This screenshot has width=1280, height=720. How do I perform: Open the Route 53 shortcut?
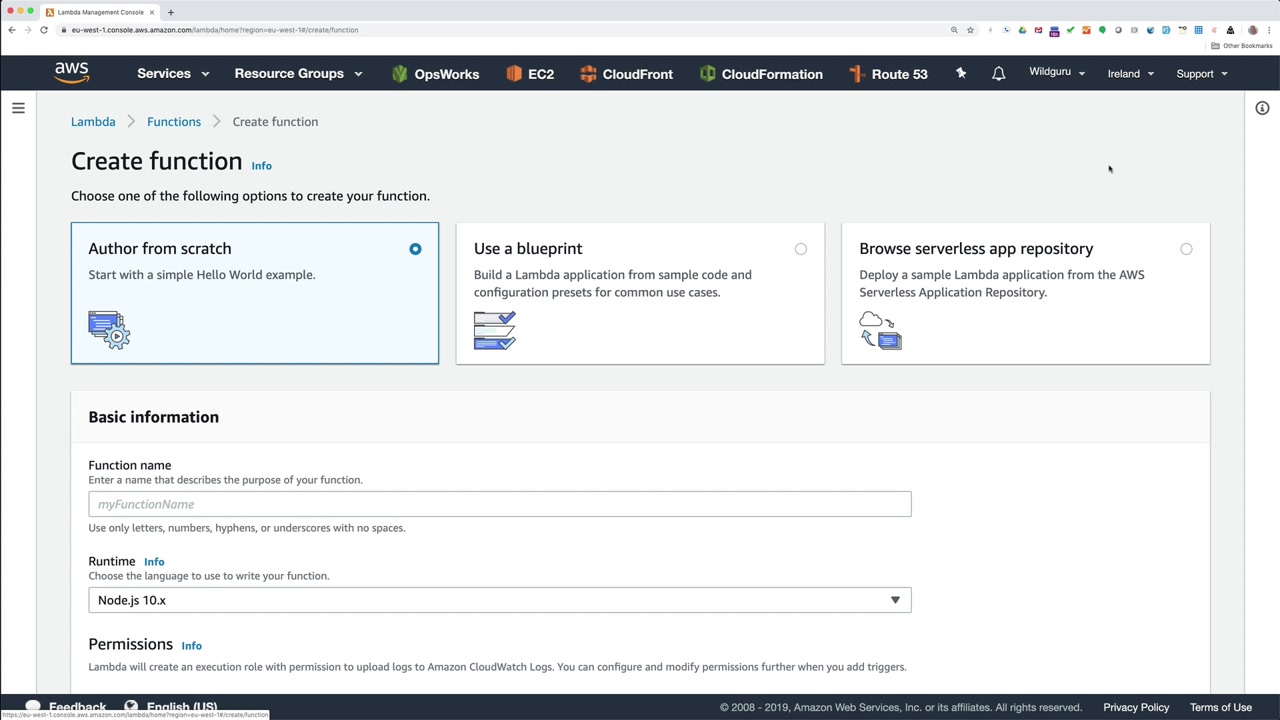tap(888, 74)
